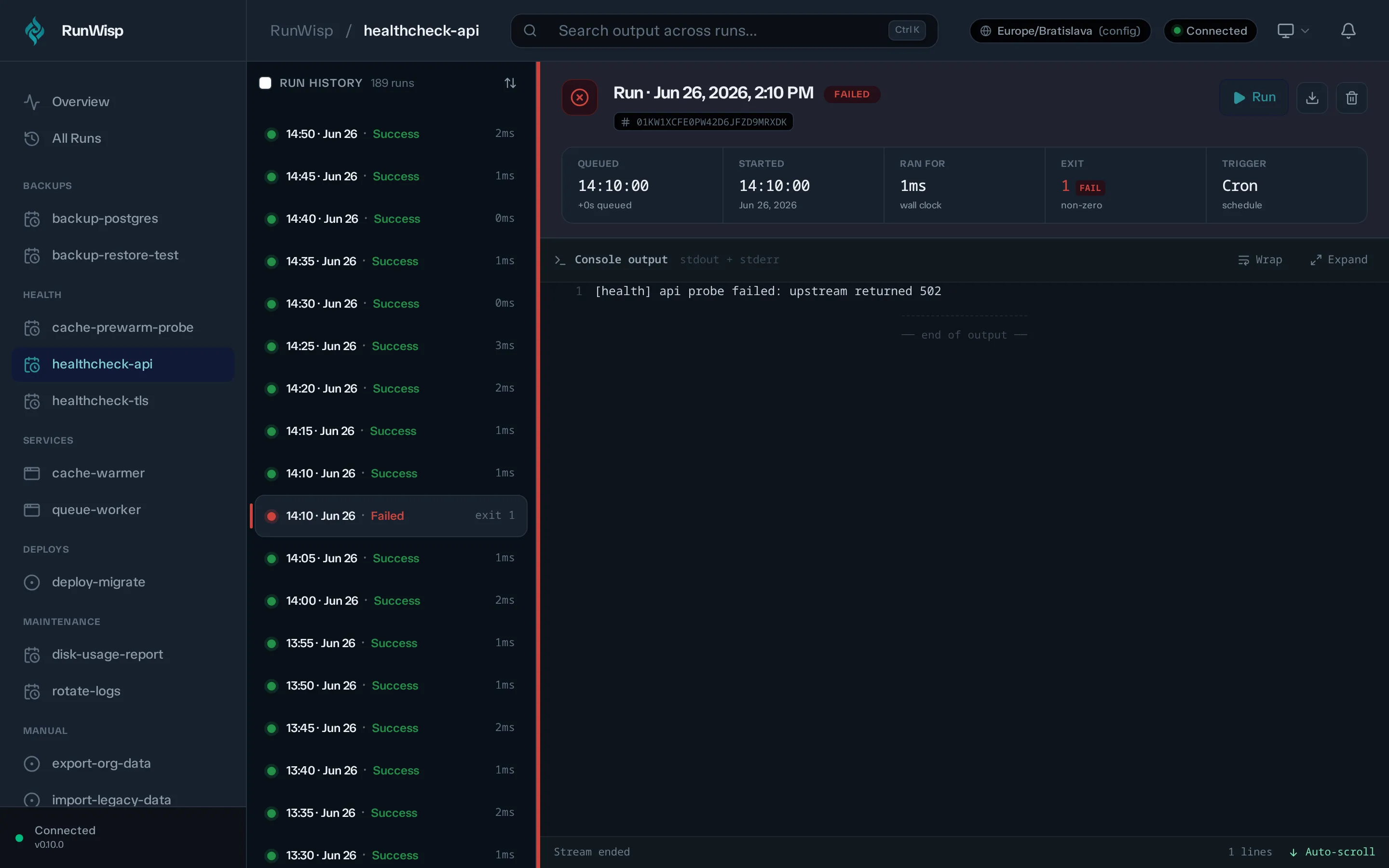This screenshot has height=868, width=1389.
Task: Download the run output
Action: [1312, 97]
